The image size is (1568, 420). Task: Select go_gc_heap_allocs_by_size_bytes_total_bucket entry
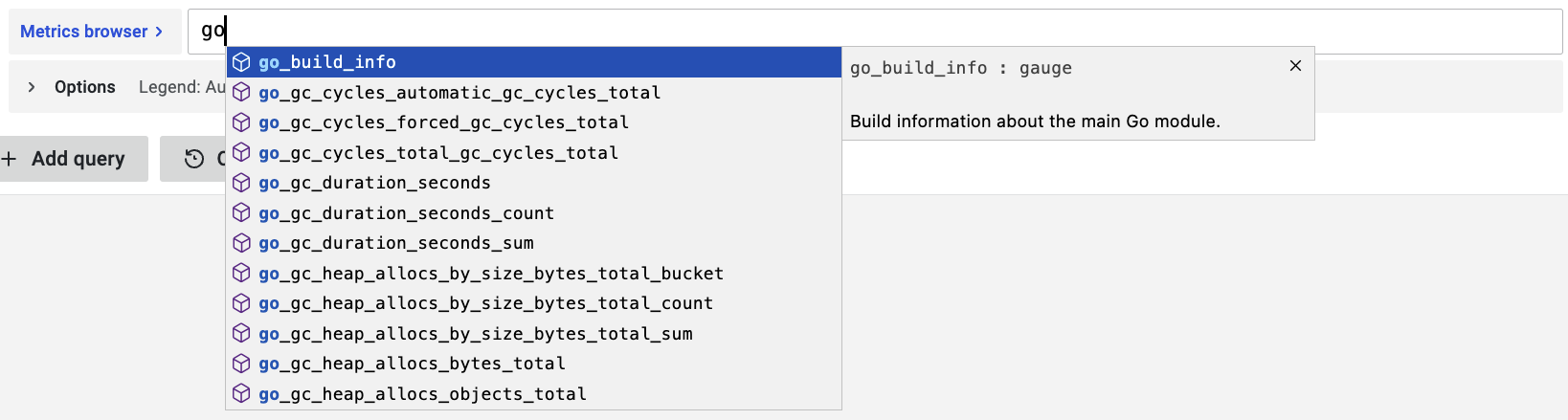pyautogui.click(x=491, y=274)
